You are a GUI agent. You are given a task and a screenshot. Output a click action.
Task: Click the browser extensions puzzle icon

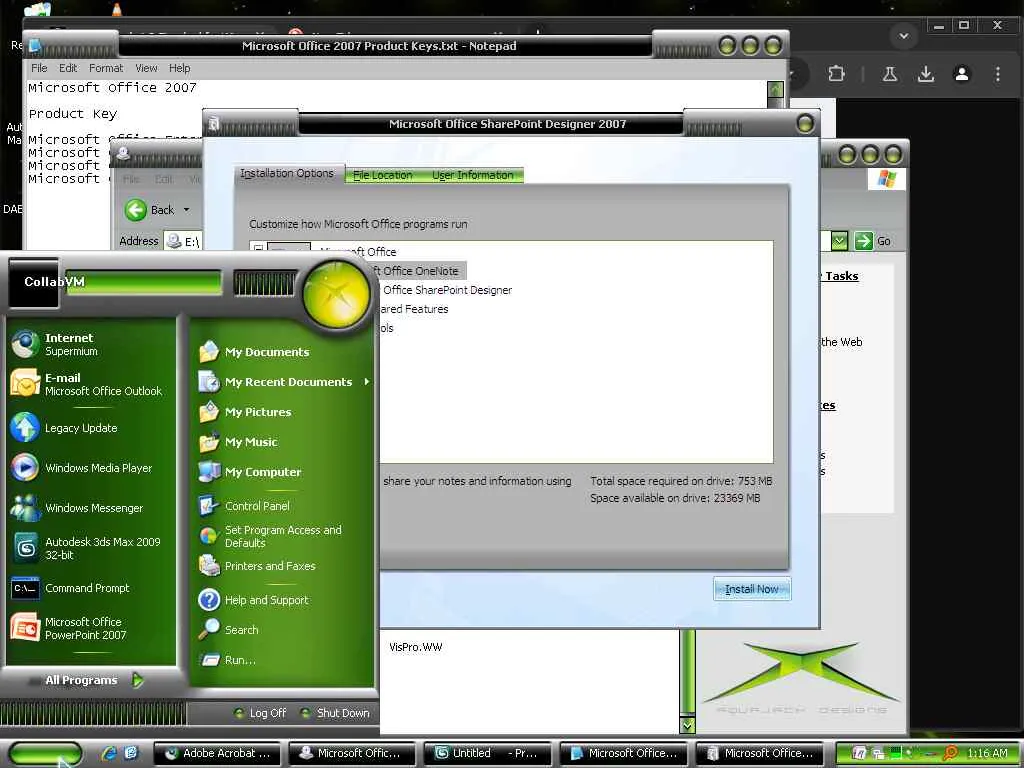point(836,74)
